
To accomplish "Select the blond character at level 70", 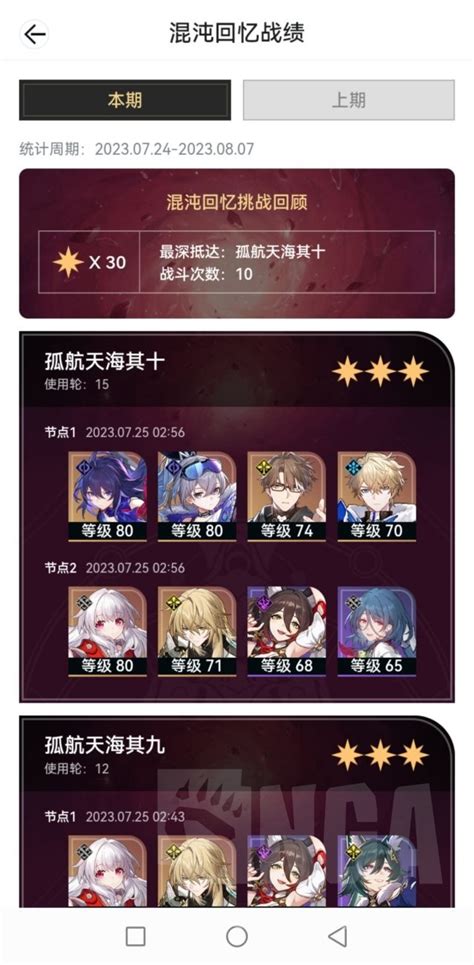I will click(377, 497).
